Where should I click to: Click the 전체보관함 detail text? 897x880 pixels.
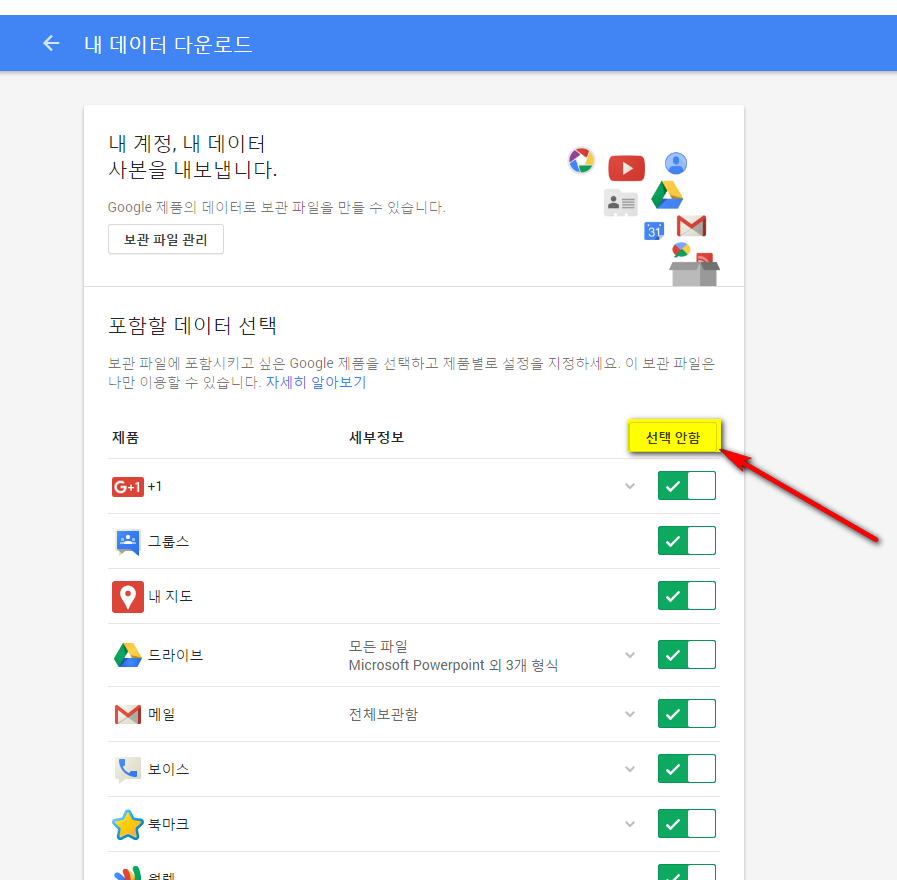click(383, 714)
